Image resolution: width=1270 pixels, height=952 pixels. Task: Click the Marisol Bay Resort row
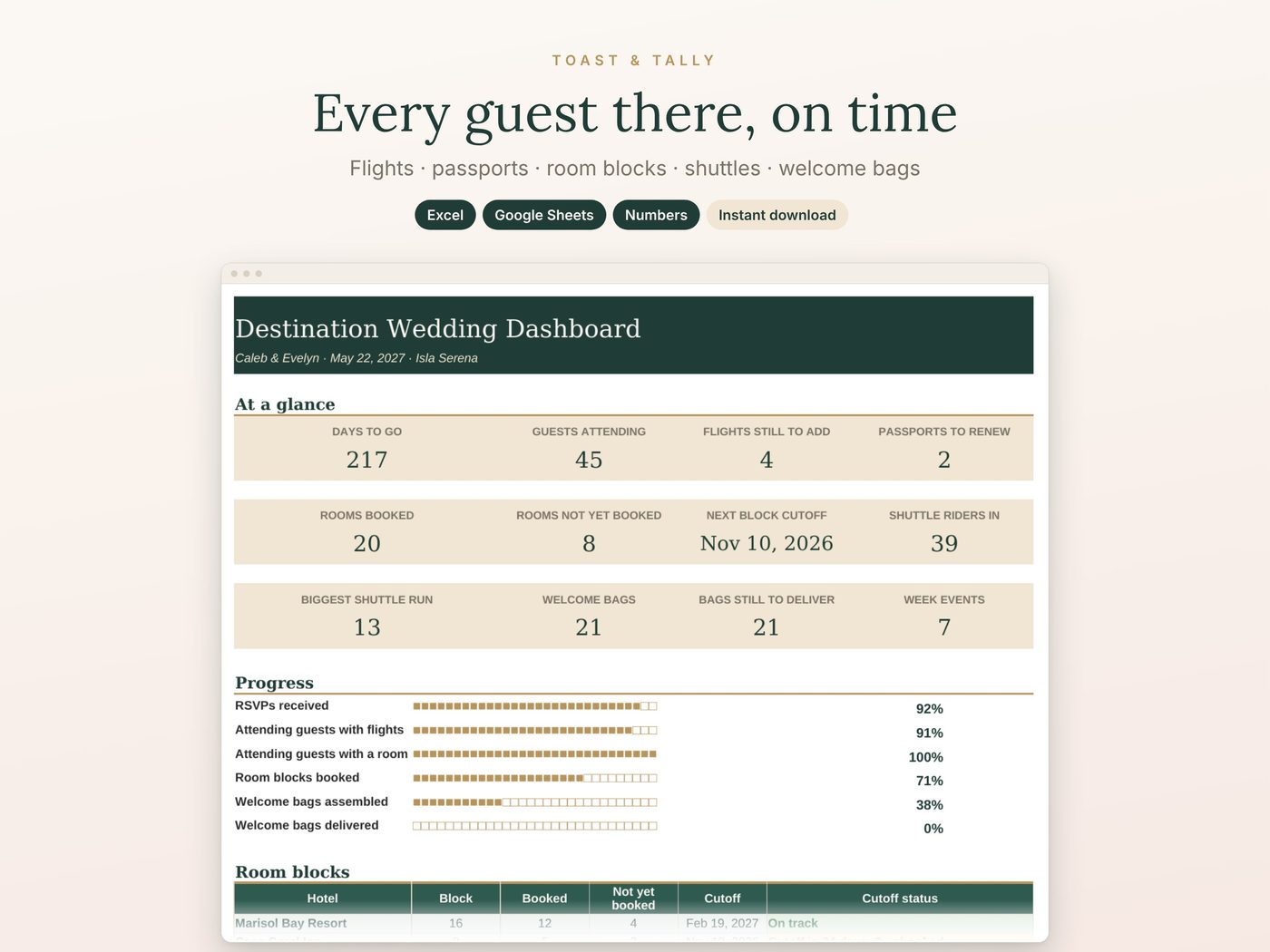[633, 923]
